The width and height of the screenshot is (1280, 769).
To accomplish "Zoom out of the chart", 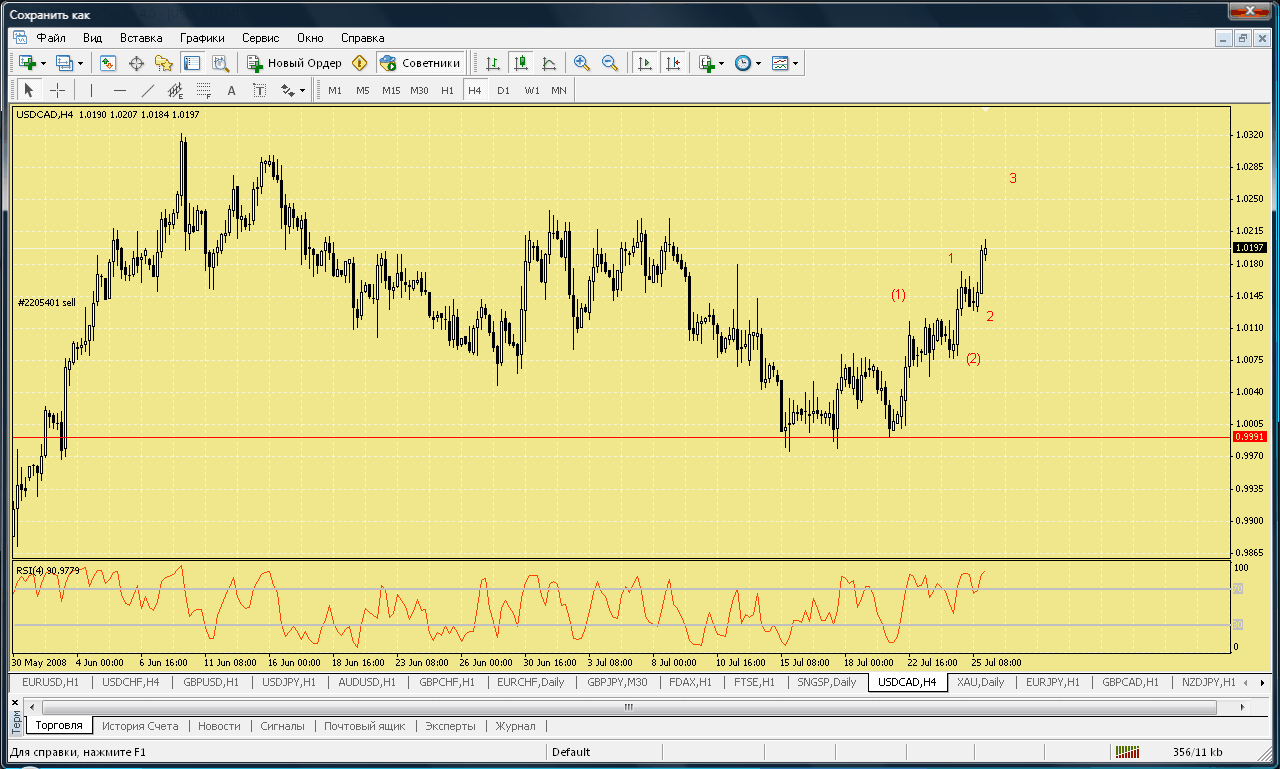I will [x=610, y=63].
